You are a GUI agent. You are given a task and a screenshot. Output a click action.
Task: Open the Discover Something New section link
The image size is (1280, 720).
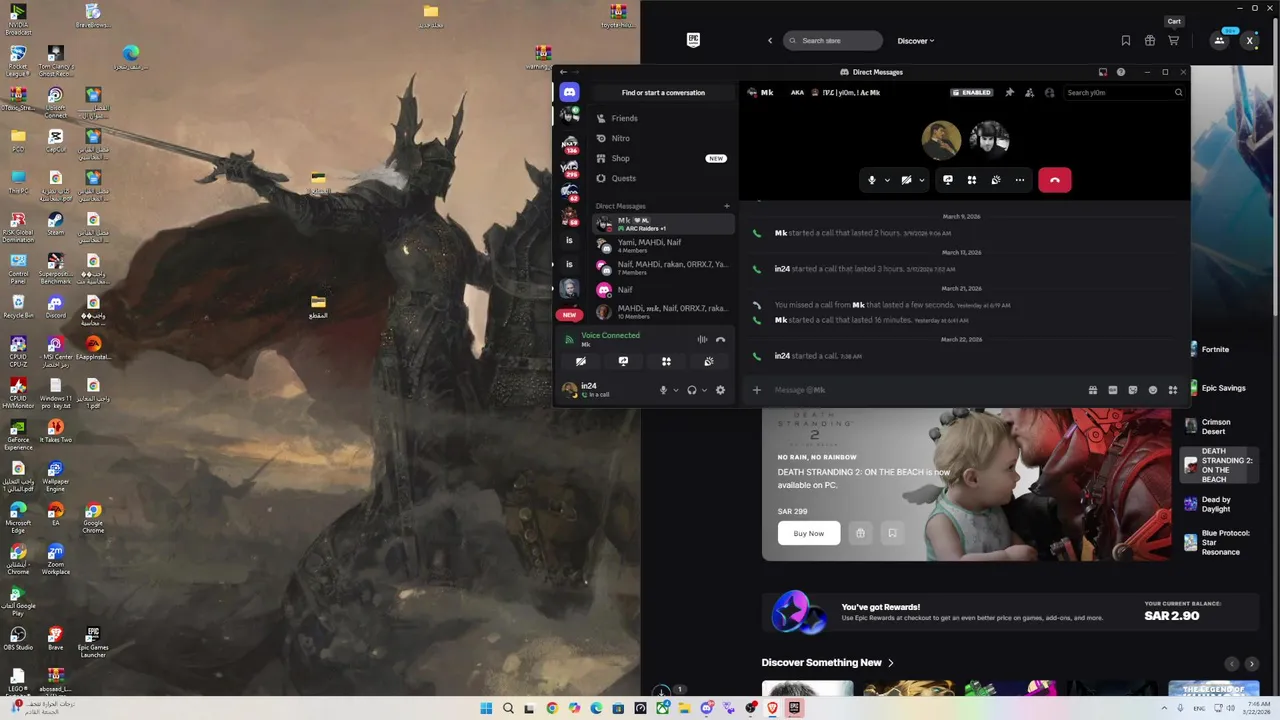[x=828, y=662]
